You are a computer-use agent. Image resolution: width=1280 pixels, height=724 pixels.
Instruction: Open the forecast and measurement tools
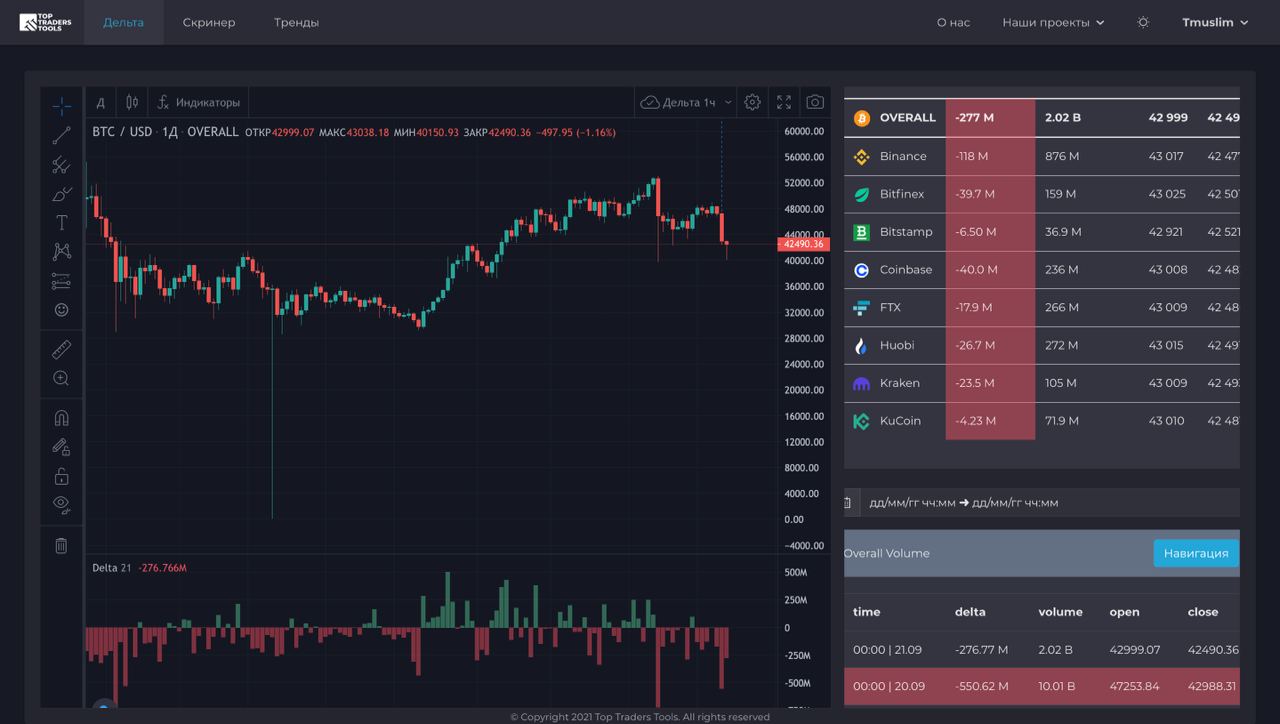click(x=61, y=281)
